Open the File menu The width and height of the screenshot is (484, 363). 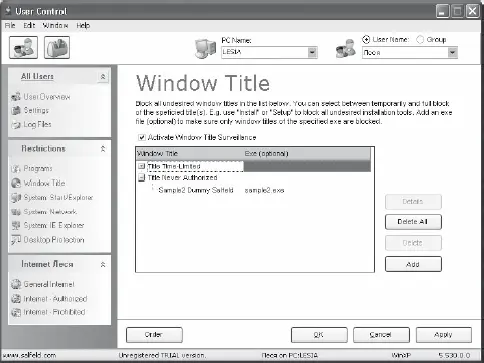click(x=10, y=25)
